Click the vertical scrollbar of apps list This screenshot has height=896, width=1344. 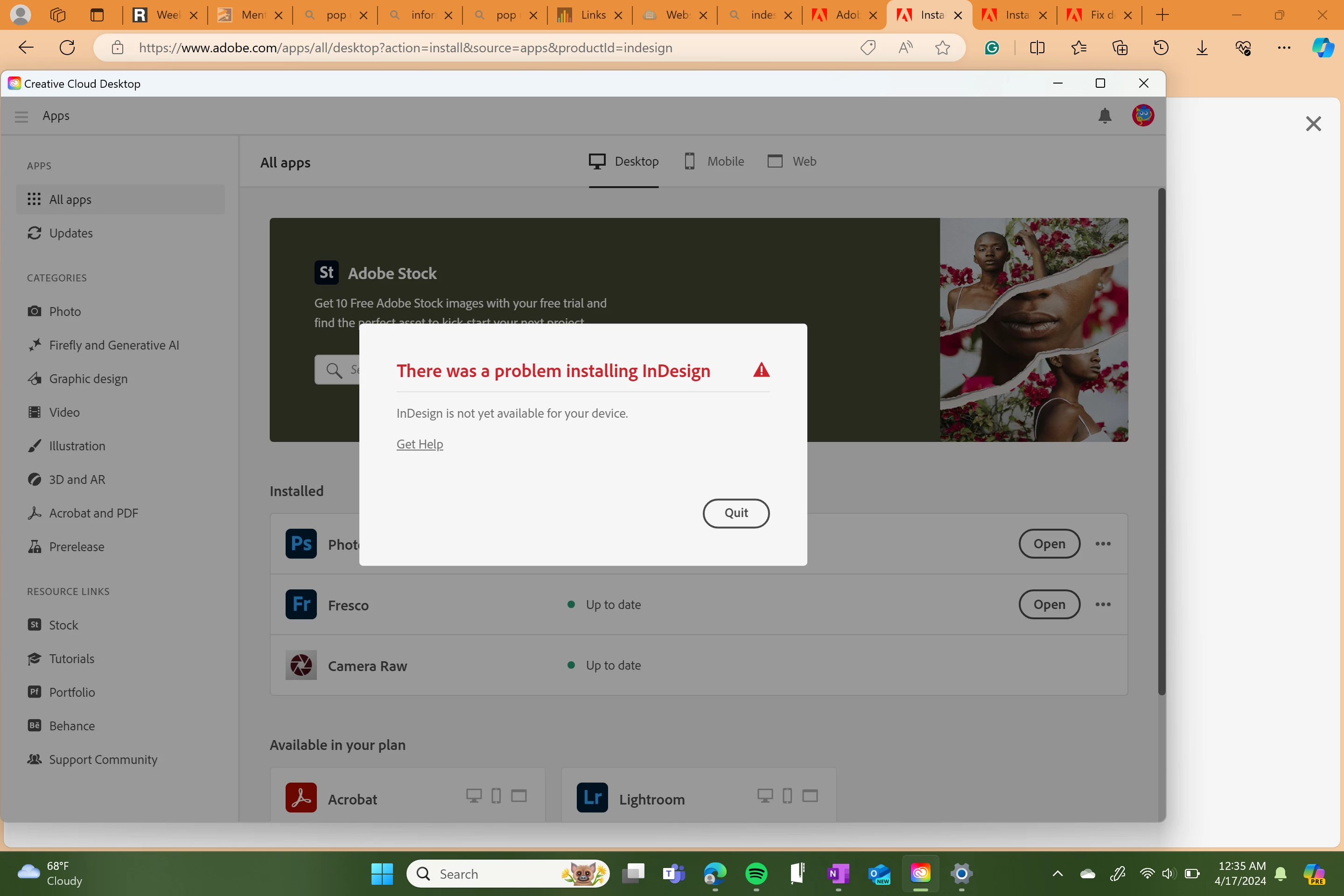[x=1161, y=440]
